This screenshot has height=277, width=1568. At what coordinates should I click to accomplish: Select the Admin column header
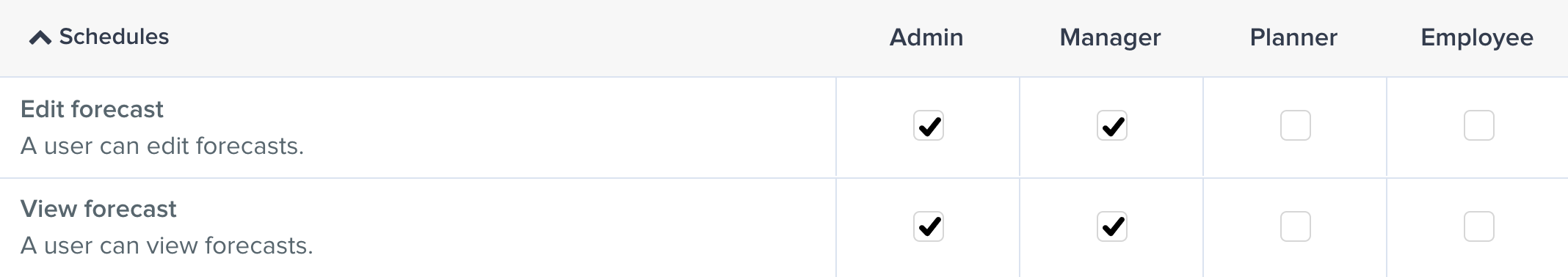926,37
